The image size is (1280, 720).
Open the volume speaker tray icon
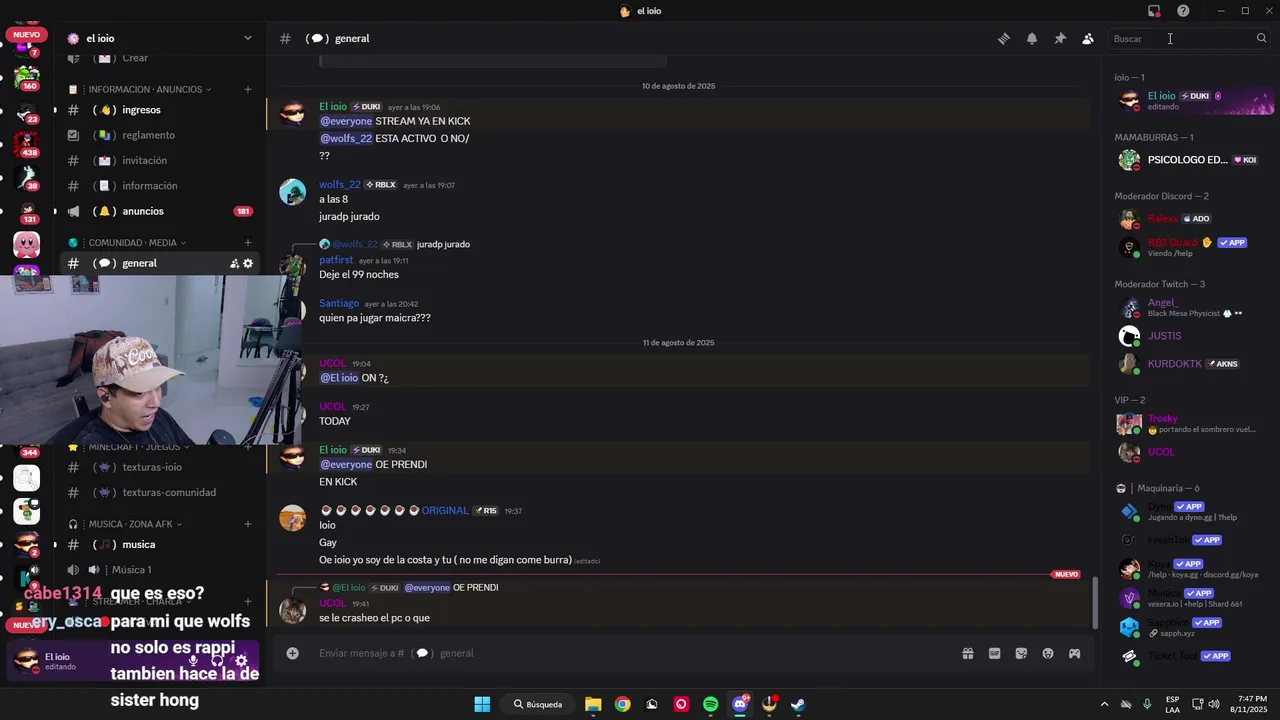pos(1214,704)
